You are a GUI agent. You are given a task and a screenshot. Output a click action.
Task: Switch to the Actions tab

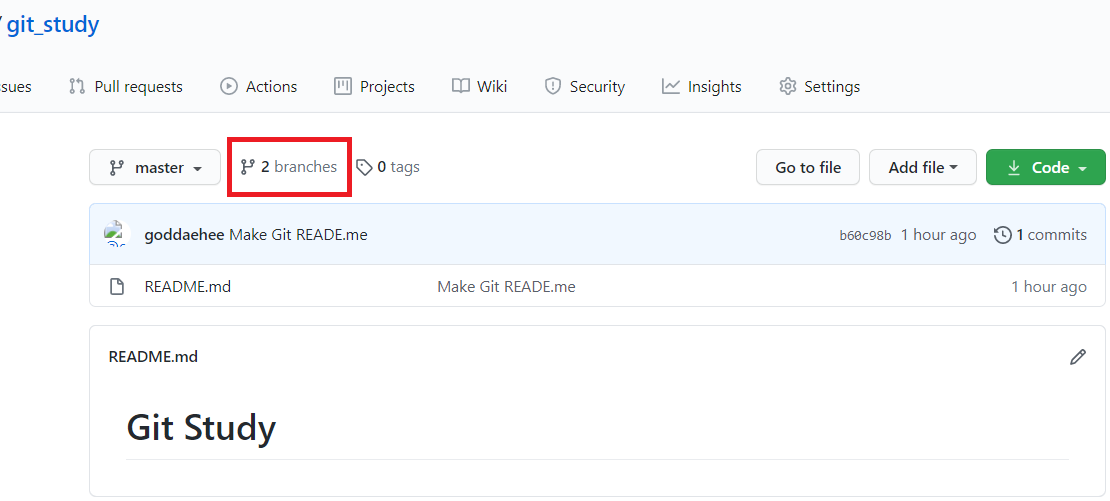click(258, 86)
